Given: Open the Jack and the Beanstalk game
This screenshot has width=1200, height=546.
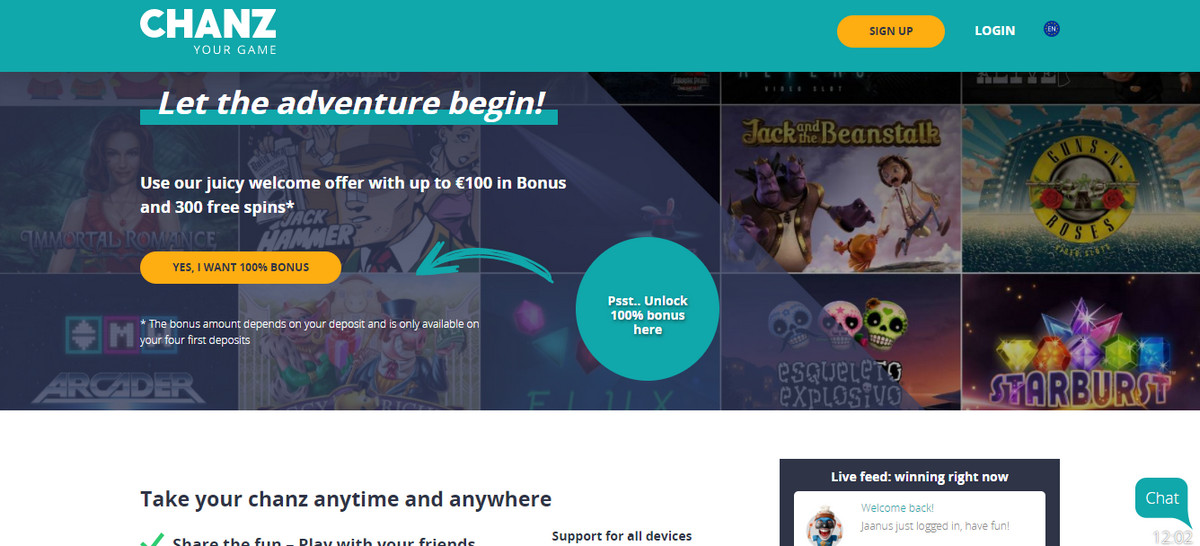Looking at the screenshot, I should pos(840,188).
